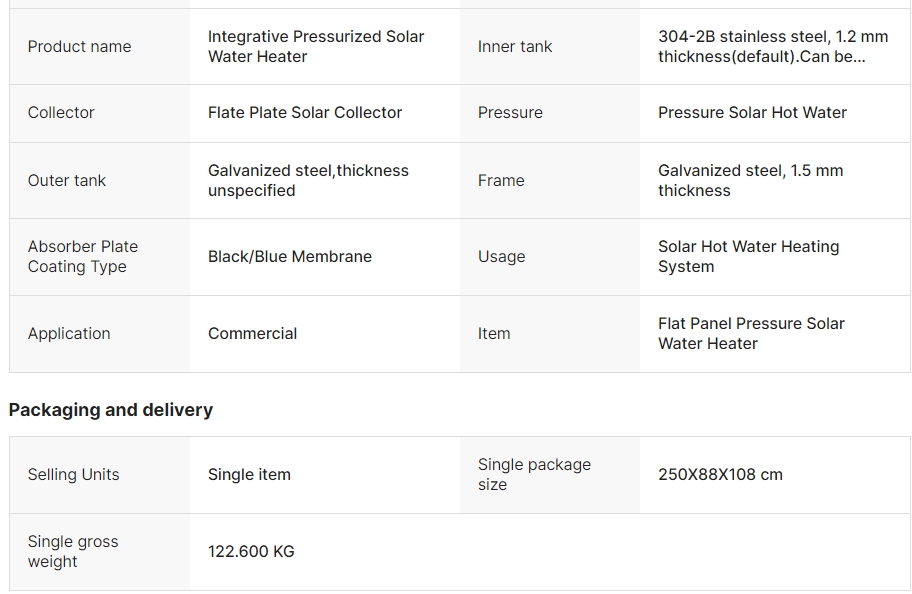Select the "Flat Panel Pressure Solar Water Heater" text

[751, 334]
